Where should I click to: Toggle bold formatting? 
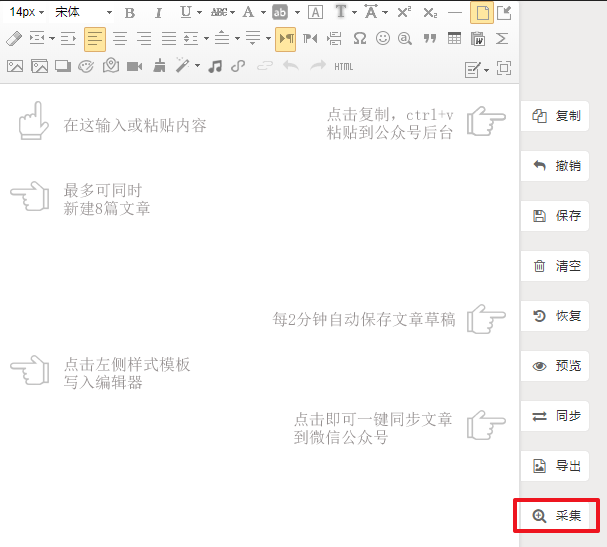130,13
